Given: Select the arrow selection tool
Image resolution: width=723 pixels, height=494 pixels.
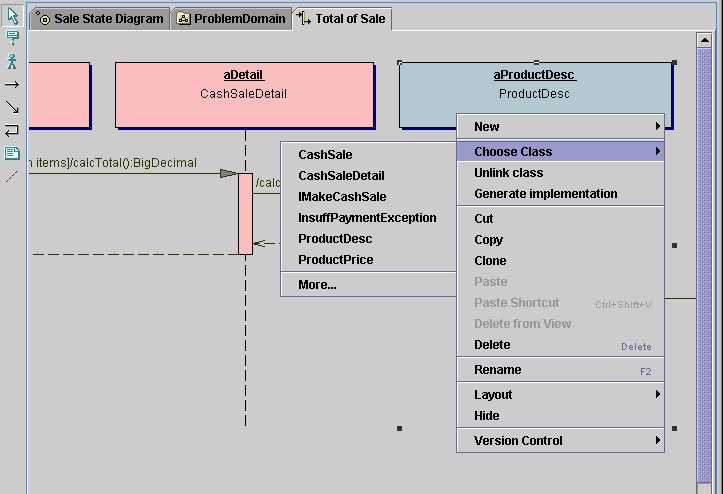Looking at the screenshot, I should point(12,17).
